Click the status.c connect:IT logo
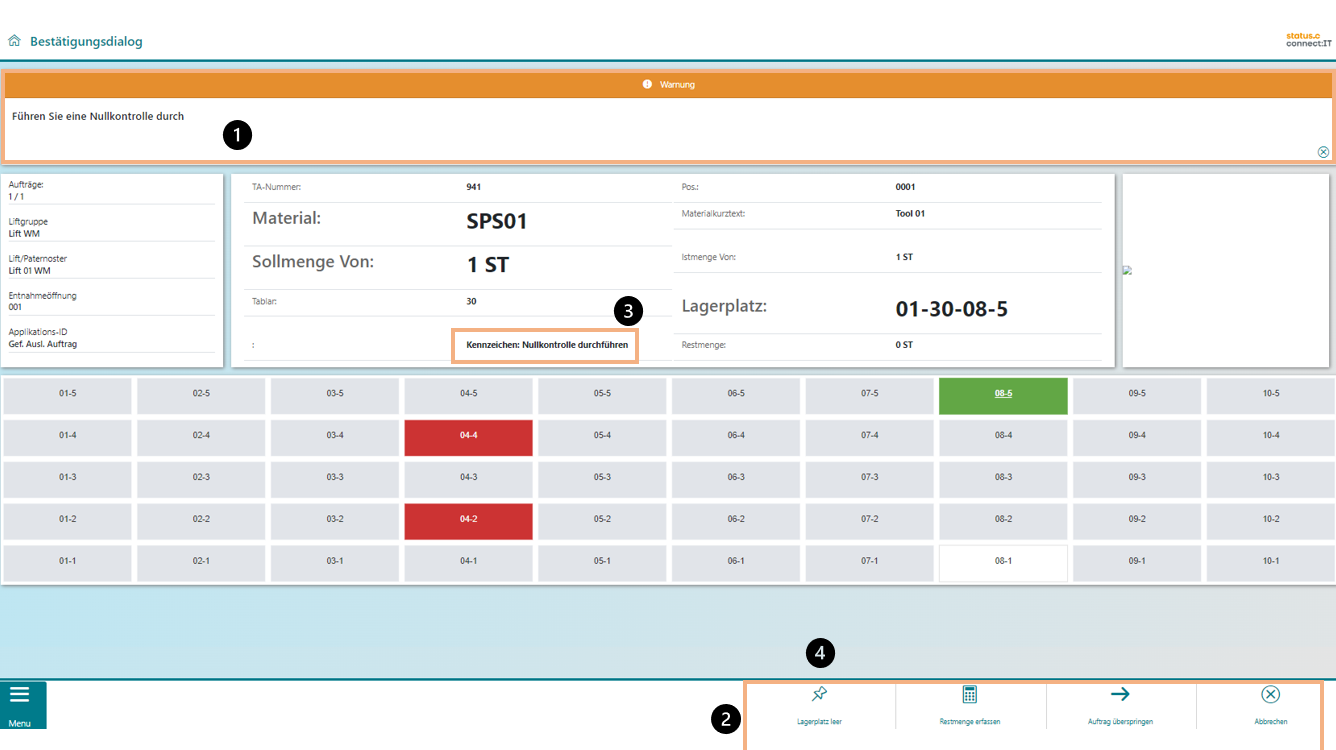 tap(1308, 41)
